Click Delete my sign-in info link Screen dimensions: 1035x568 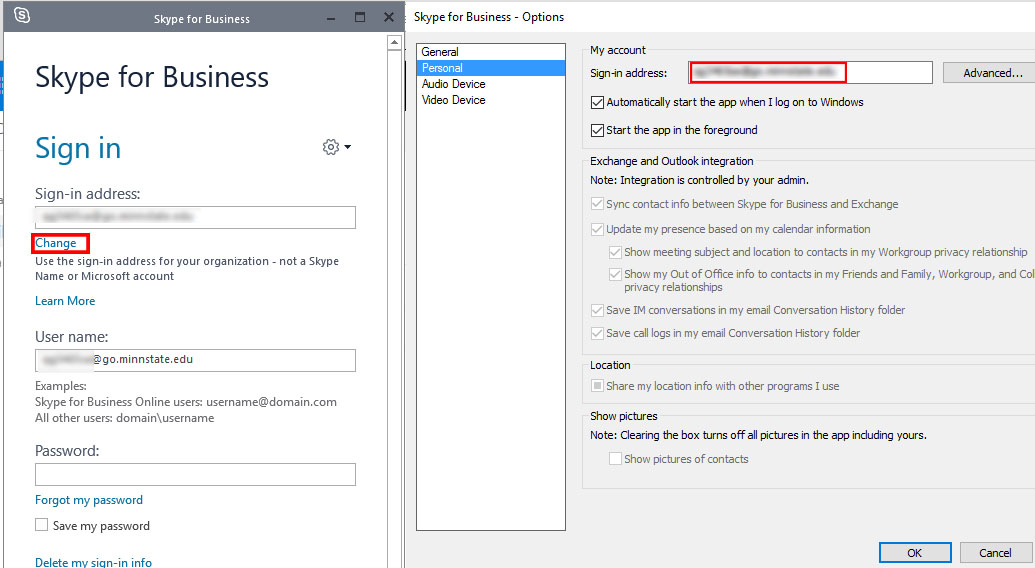click(x=93, y=562)
